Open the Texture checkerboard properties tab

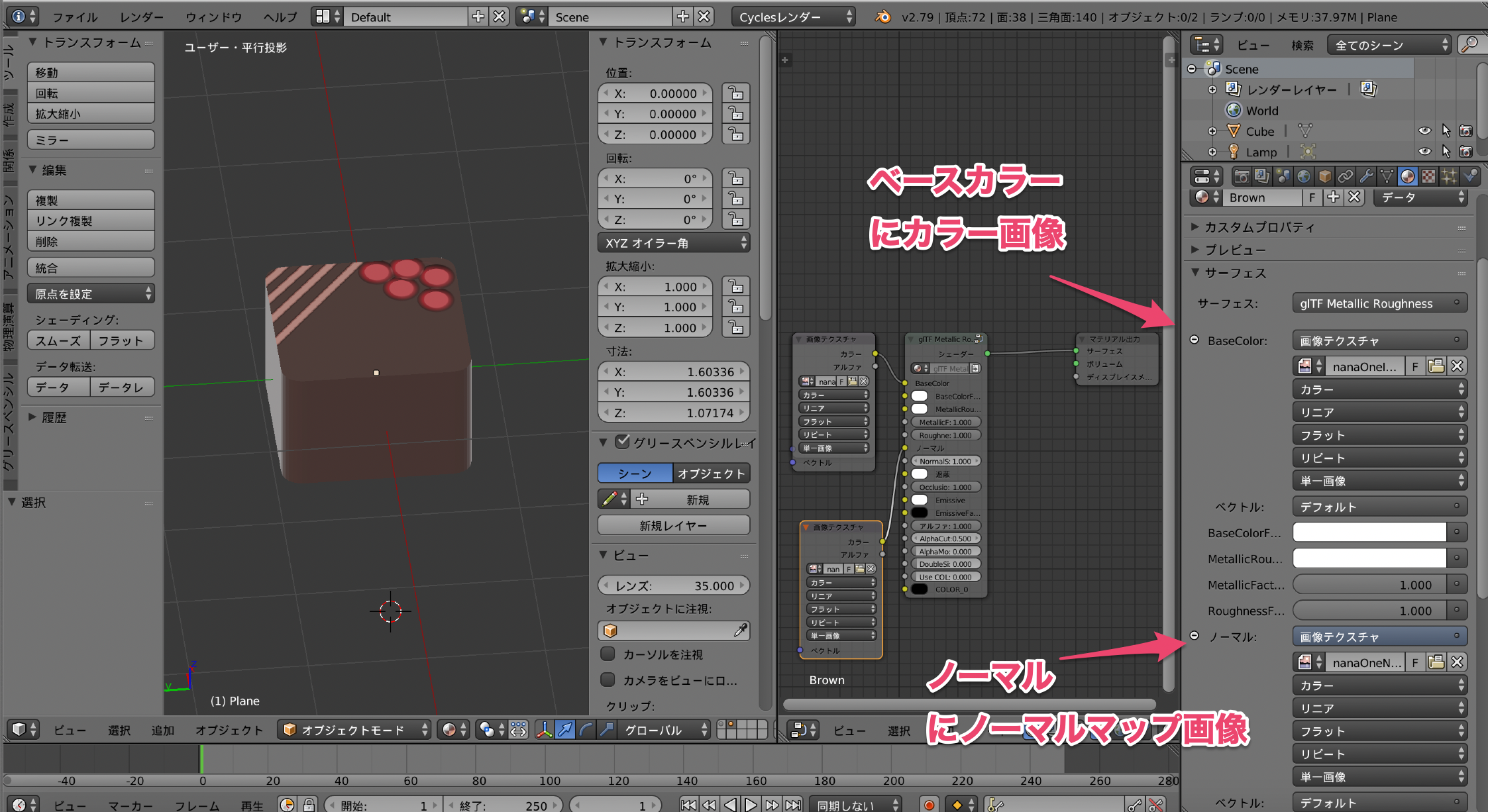pyautogui.click(x=1429, y=176)
